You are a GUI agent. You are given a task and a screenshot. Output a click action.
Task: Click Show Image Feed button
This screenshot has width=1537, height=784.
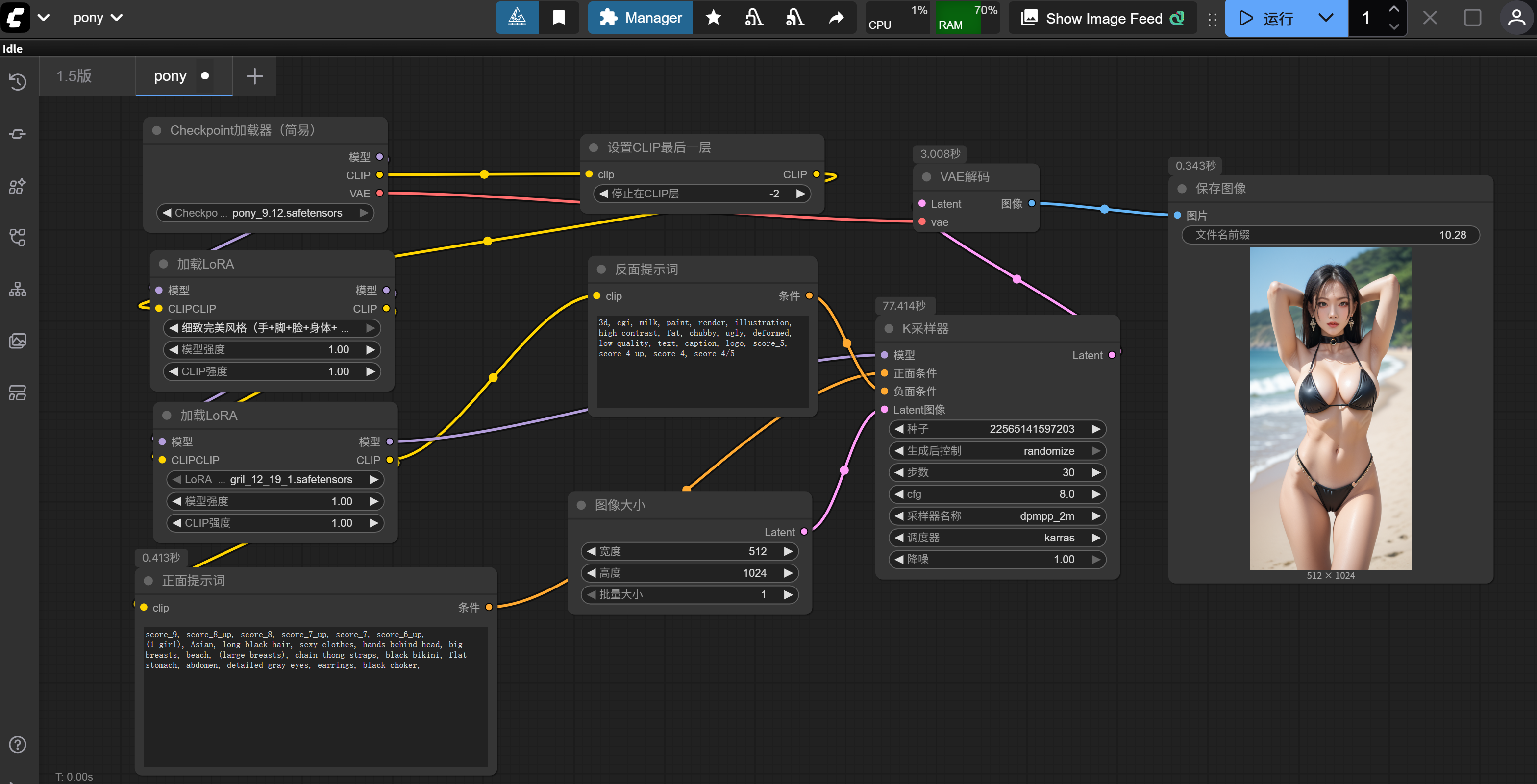1103,18
